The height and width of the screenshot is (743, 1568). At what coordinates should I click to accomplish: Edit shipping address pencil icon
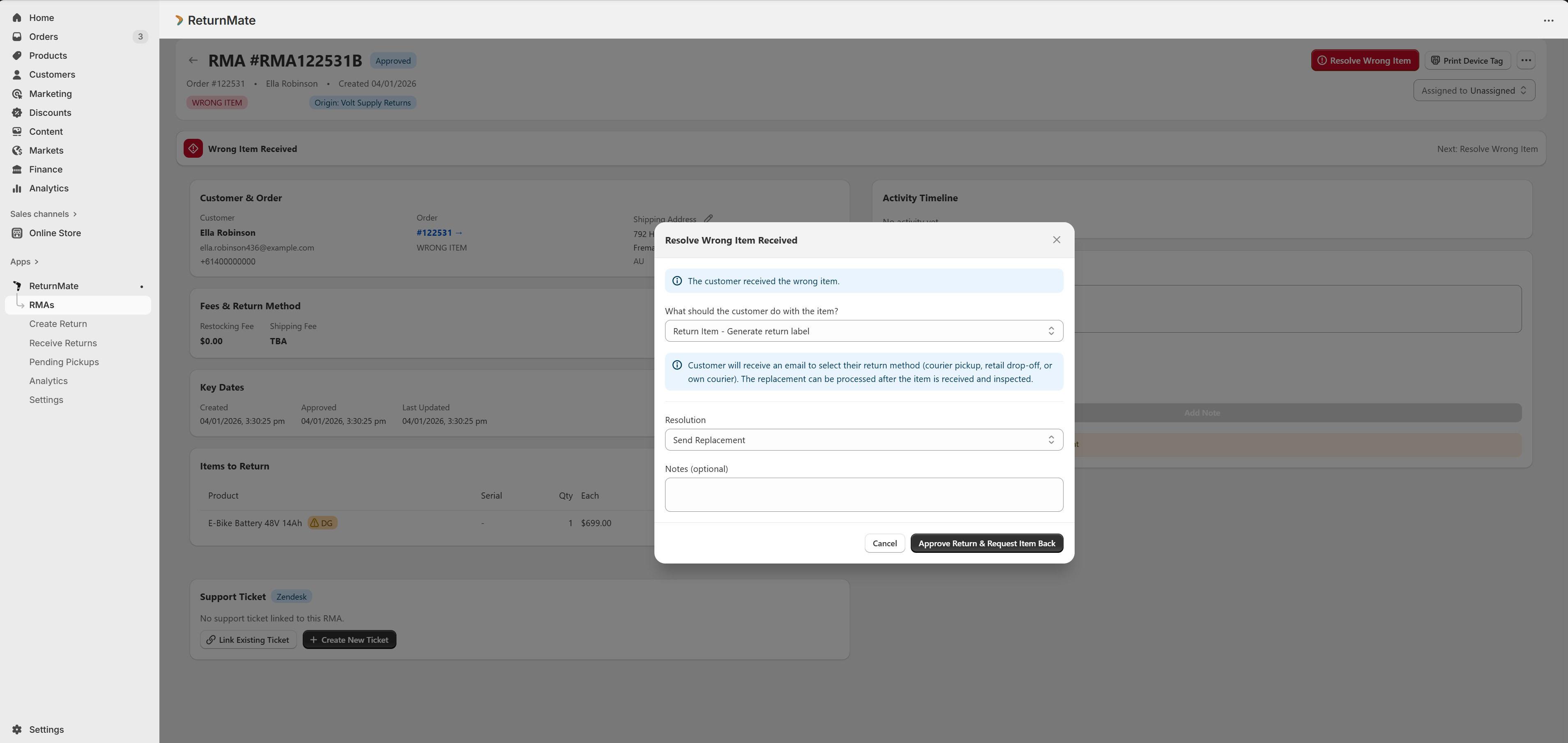[708, 219]
